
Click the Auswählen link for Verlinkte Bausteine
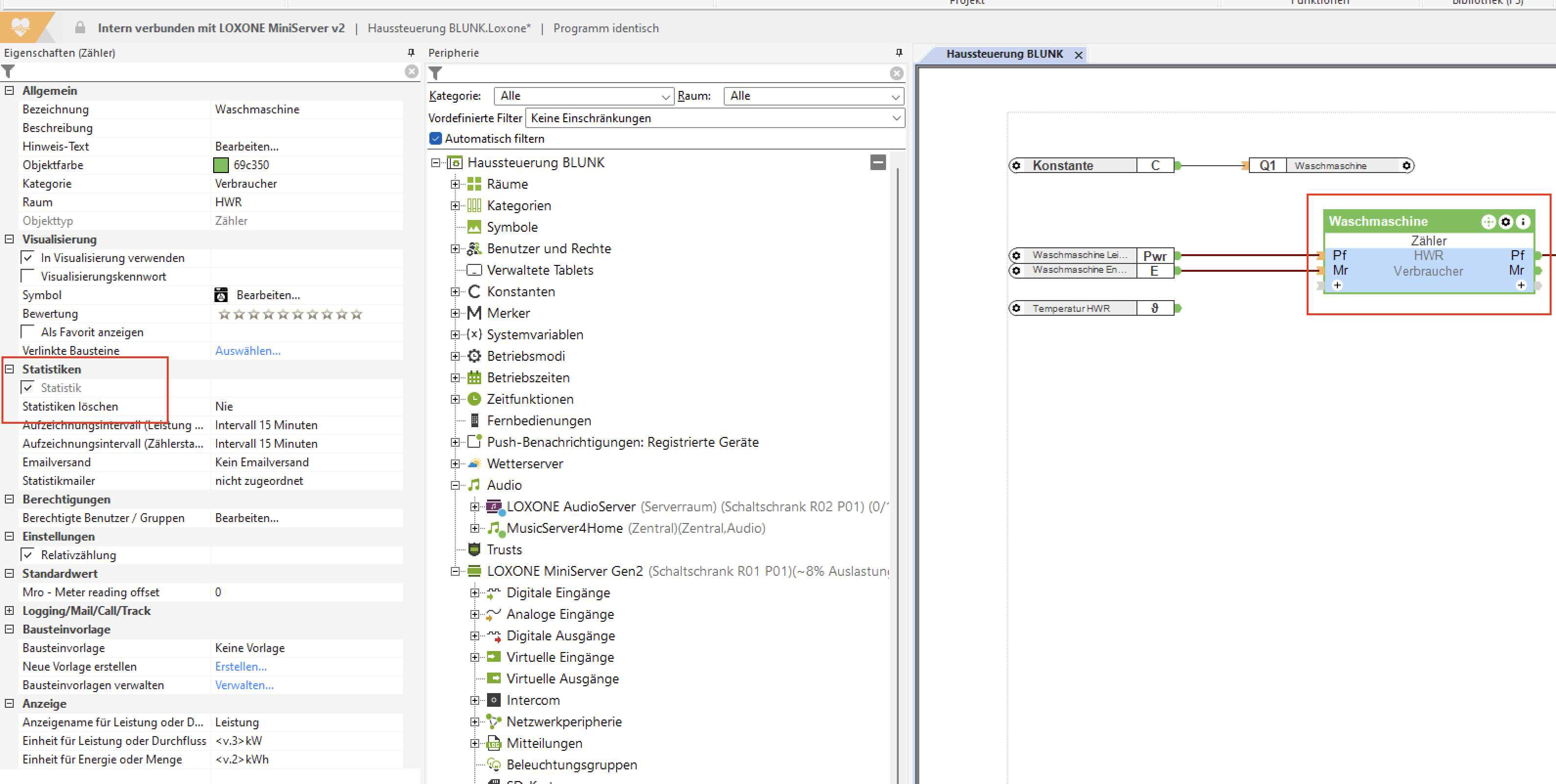[247, 350]
